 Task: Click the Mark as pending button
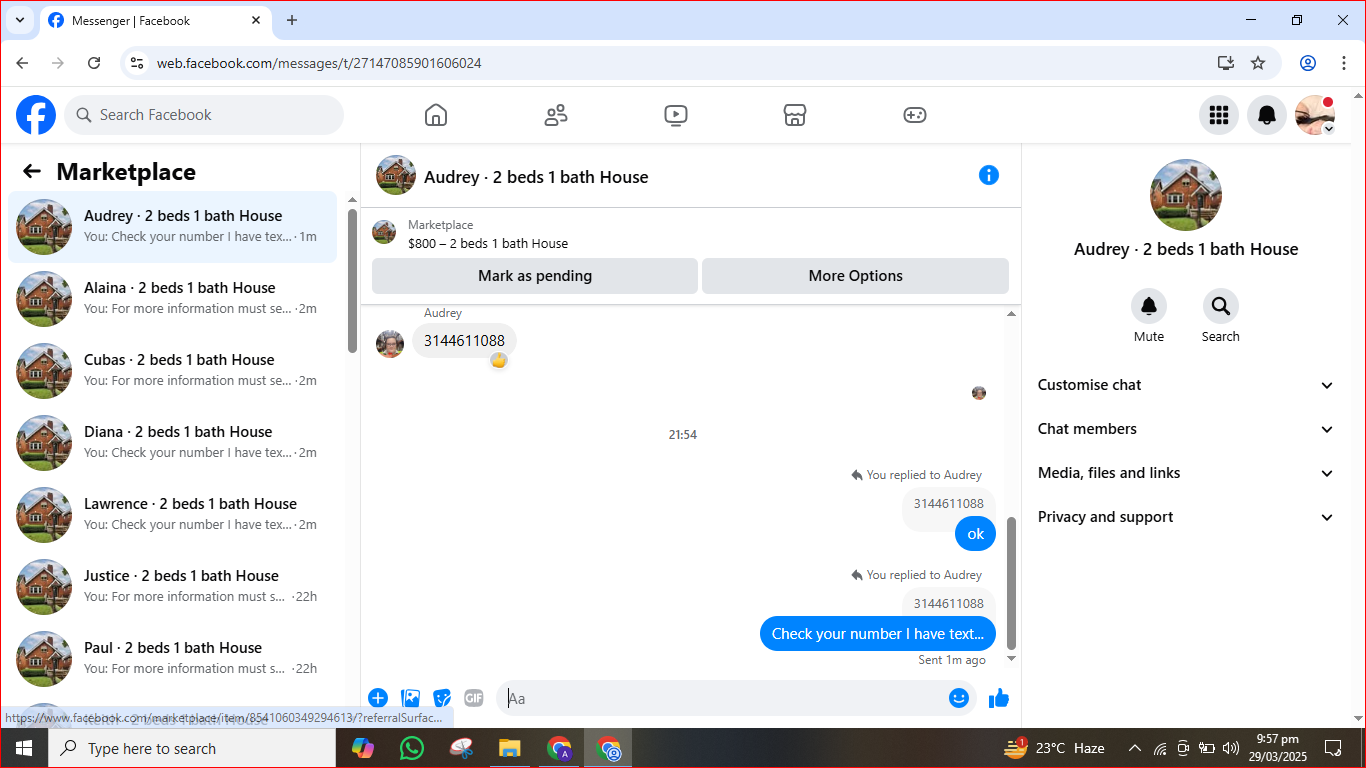point(535,276)
